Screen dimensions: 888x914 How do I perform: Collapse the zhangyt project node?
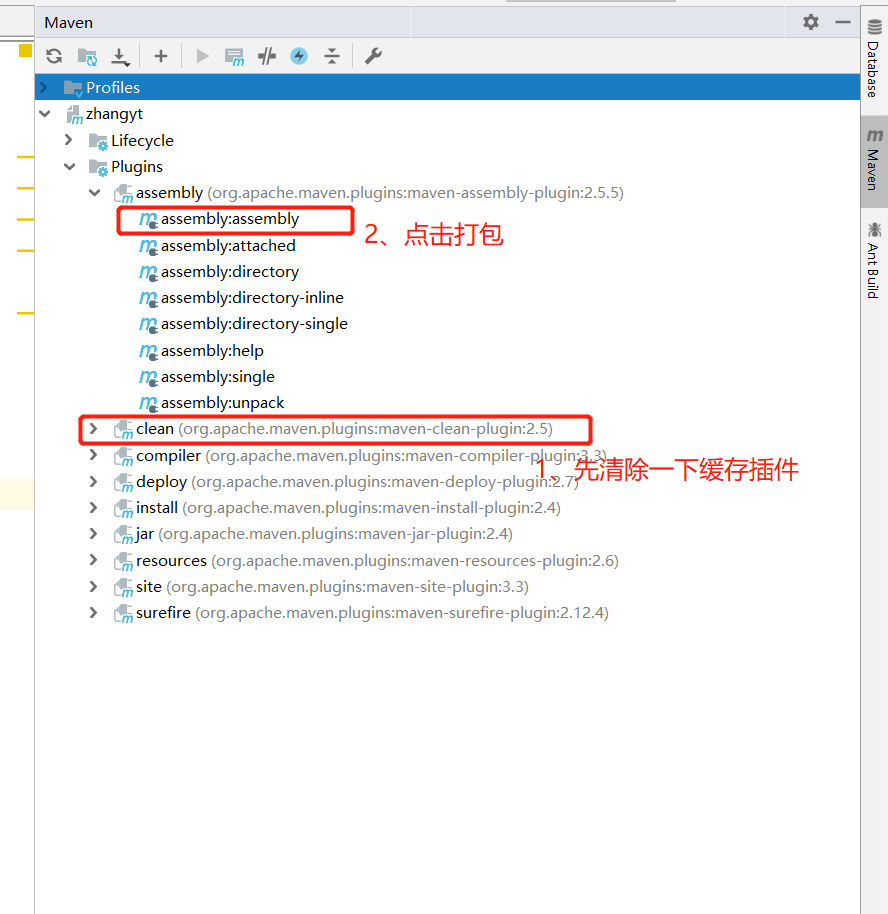click(45, 113)
